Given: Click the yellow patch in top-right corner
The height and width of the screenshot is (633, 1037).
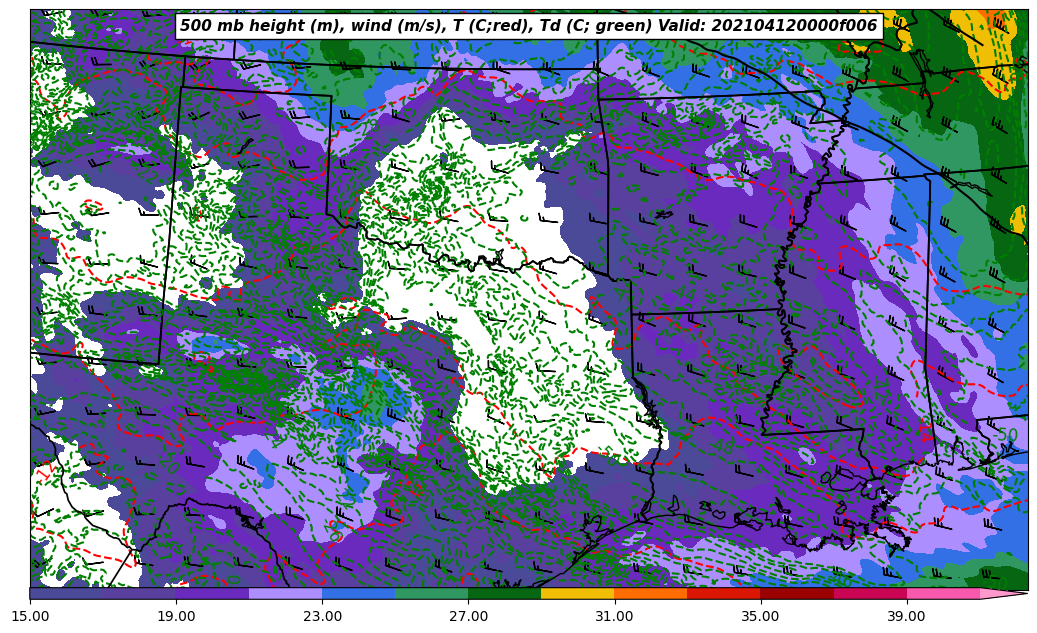Looking at the screenshot, I should coord(985,40).
